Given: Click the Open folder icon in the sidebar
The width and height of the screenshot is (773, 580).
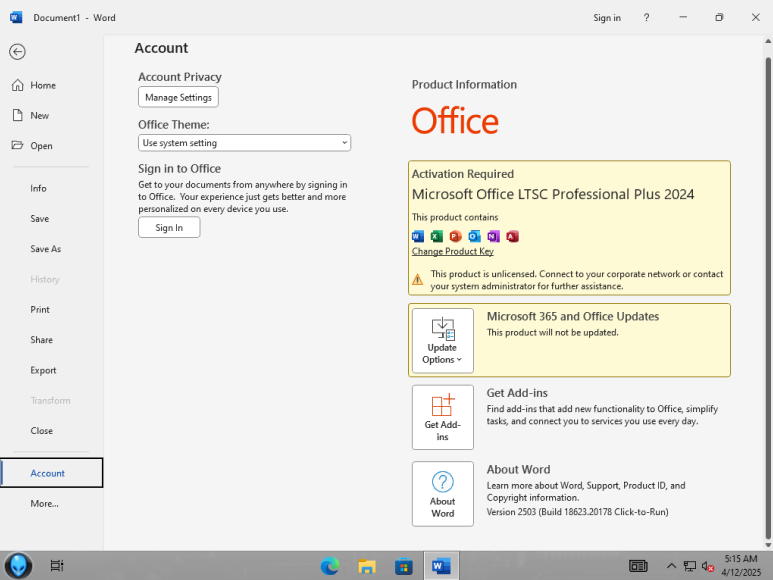Looking at the screenshot, I should [17, 145].
